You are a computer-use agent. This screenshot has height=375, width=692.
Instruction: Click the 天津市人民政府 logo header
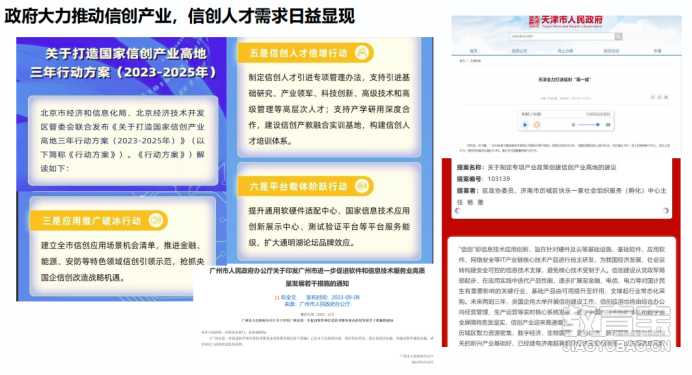coord(566,21)
